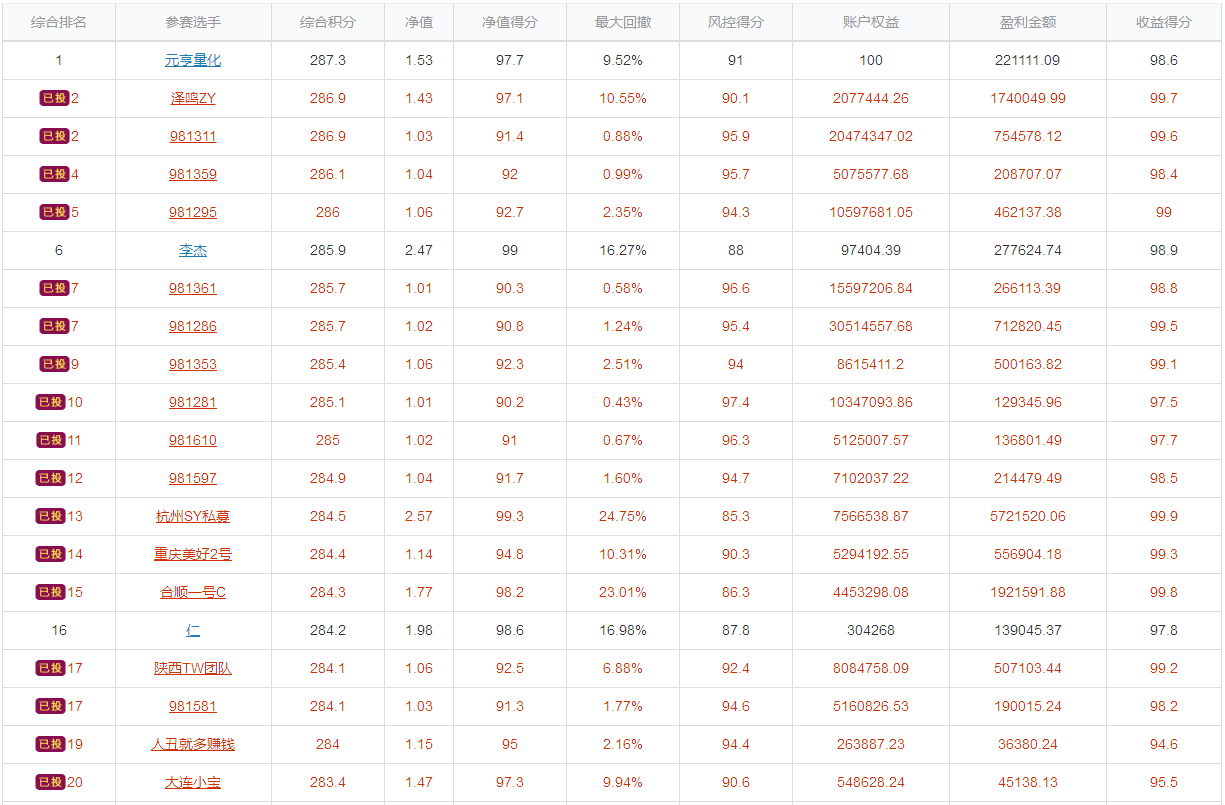1225x805 pixels.
Task: Select profit amount 754578.12
Action: point(1028,136)
